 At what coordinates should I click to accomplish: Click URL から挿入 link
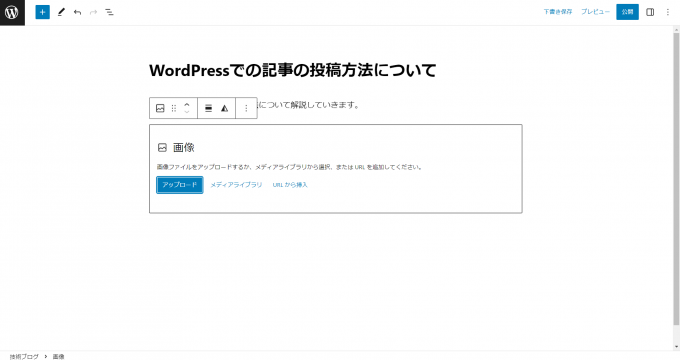coord(290,185)
